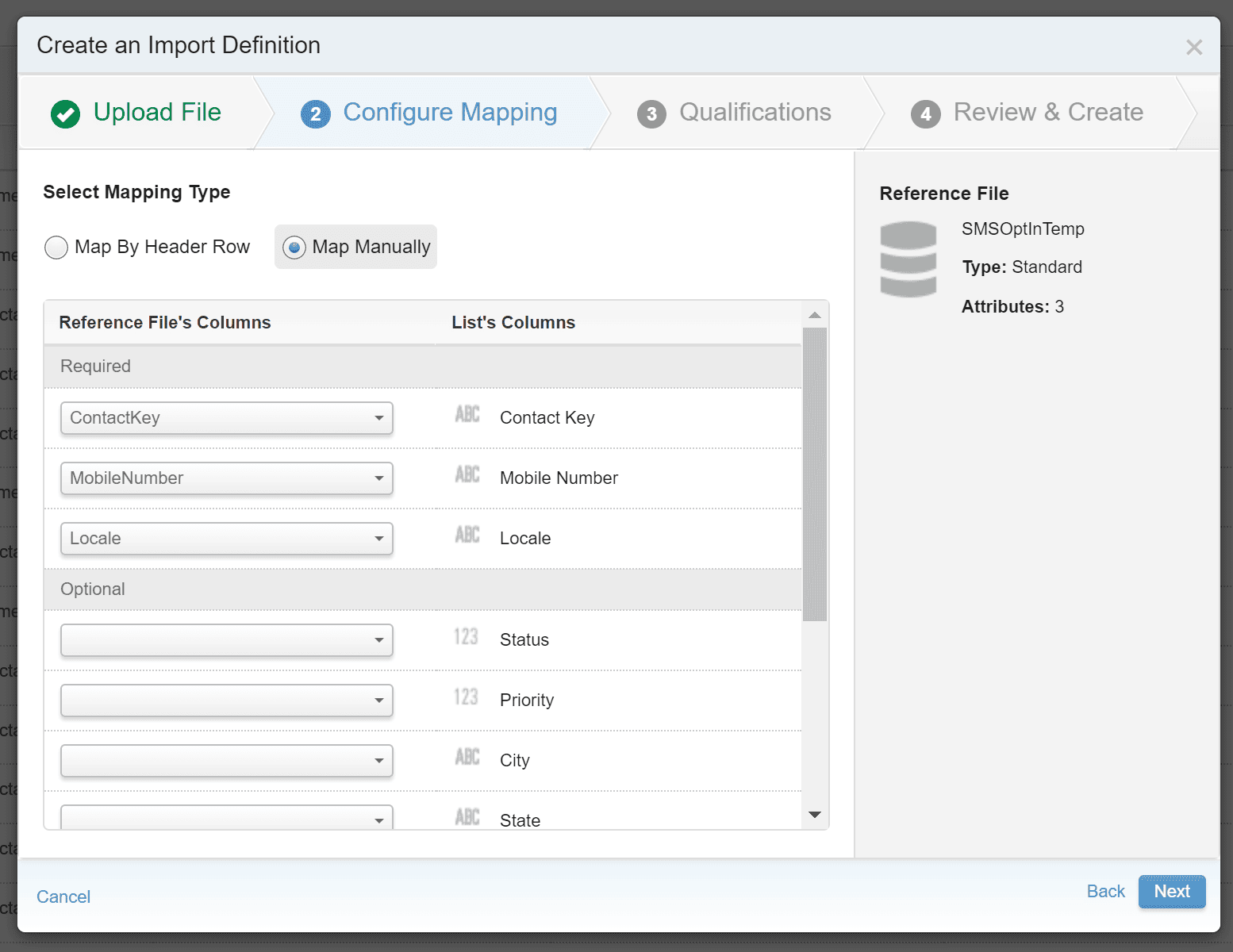Select the Map By Header Row option

point(56,248)
